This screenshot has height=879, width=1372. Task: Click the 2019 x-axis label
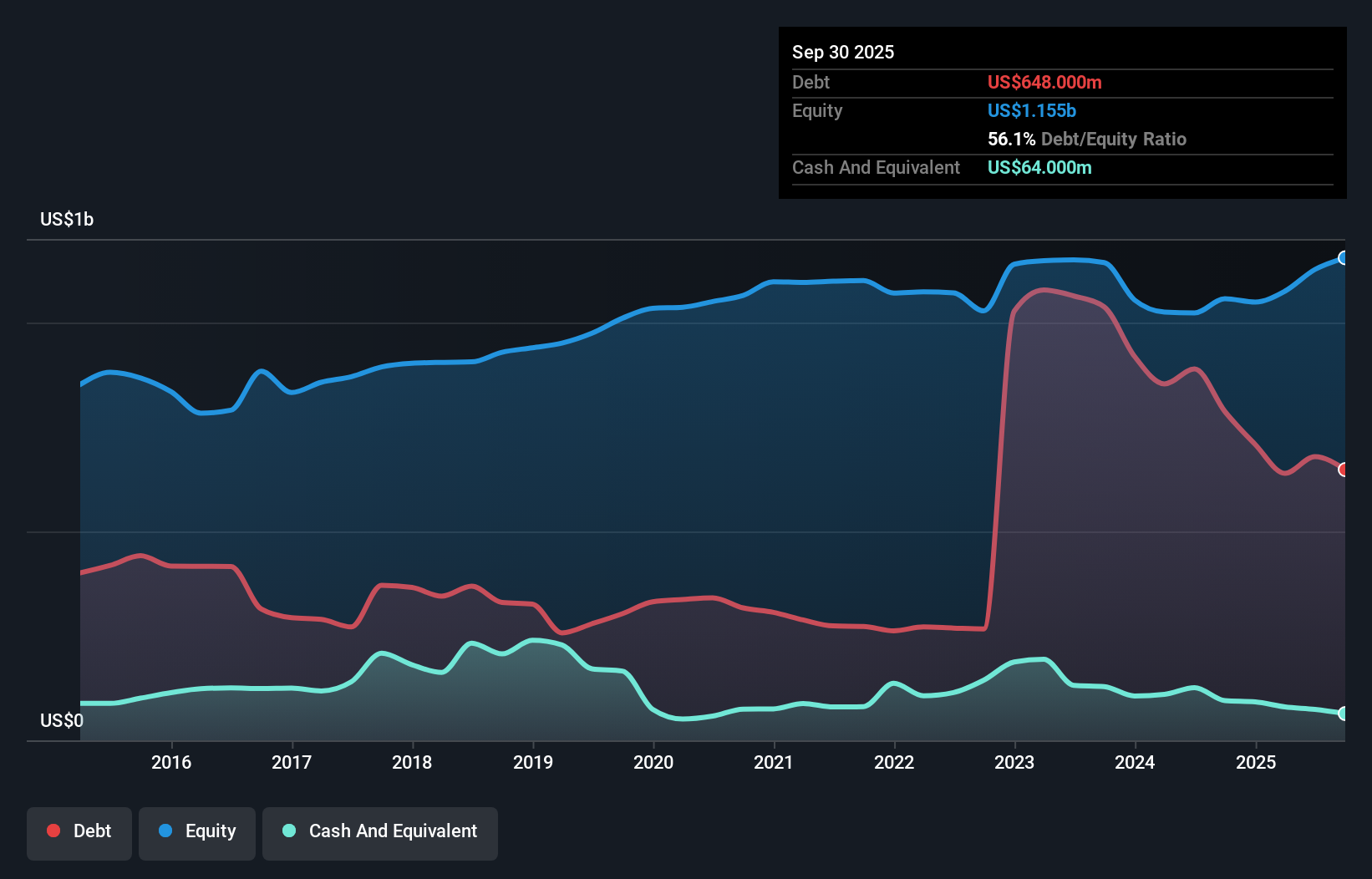(x=533, y=762)
